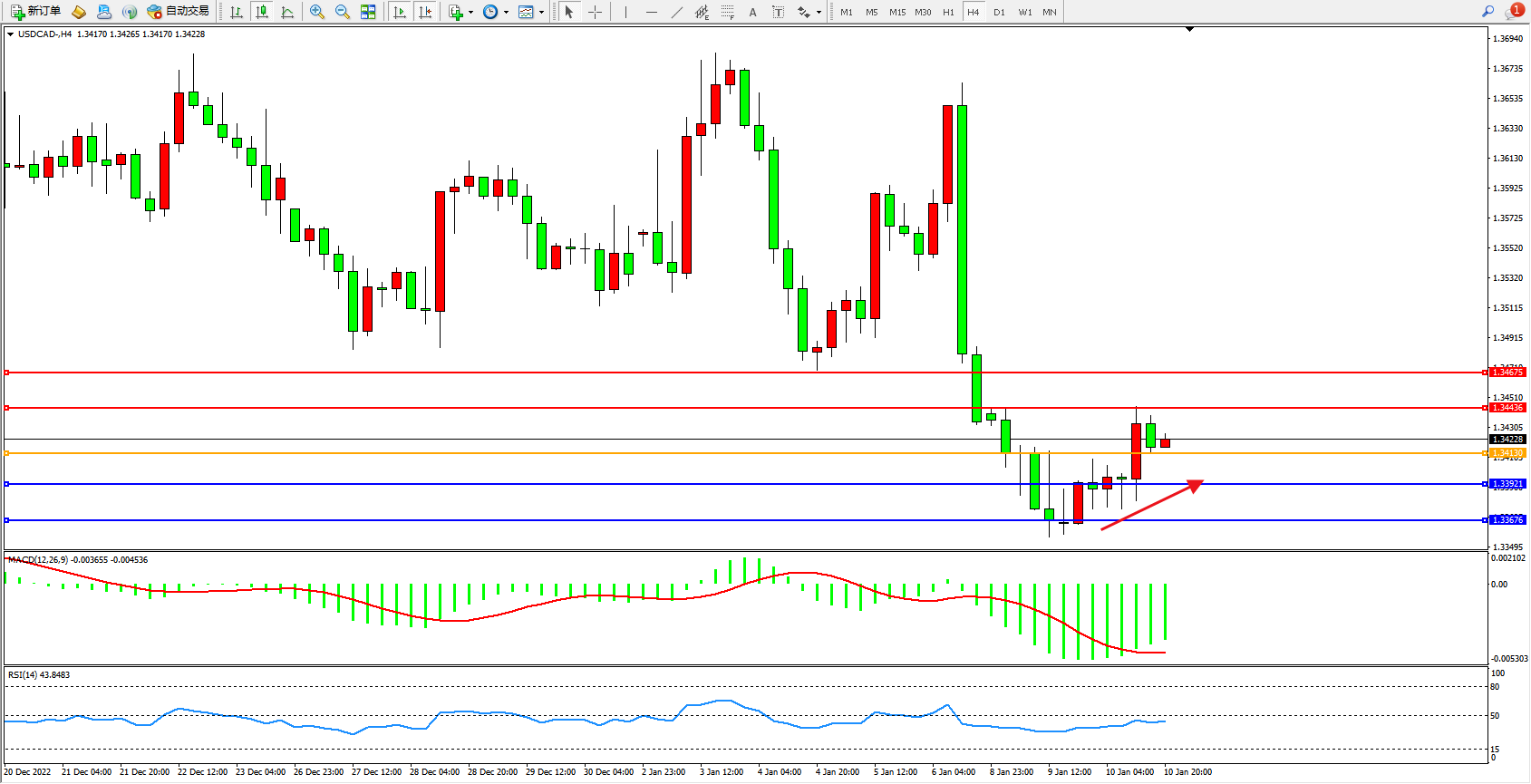The height and width of the screenshot is (784, 1531).
Task: Select the trendline drawing tool
Action: pyautogui.click(x=677, y=12)
